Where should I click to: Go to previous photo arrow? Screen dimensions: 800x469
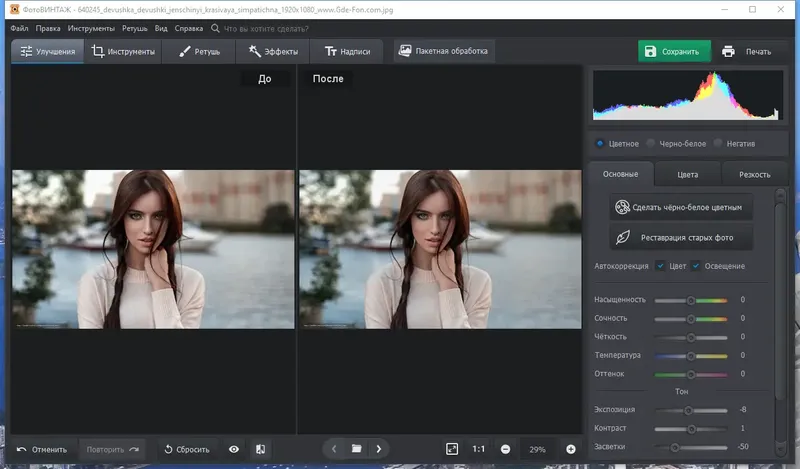334,450
